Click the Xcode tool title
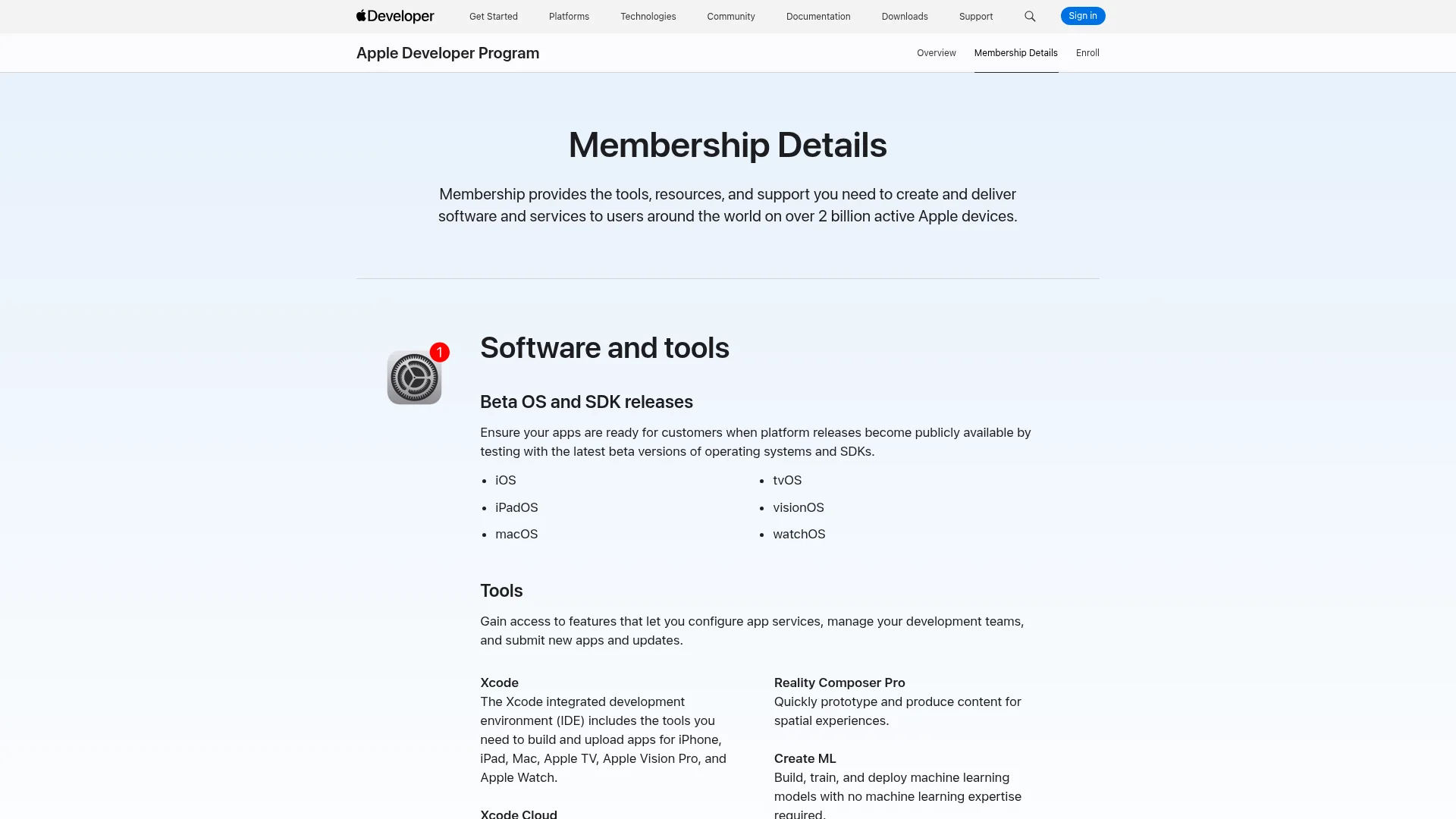 [x=499, y=682]
